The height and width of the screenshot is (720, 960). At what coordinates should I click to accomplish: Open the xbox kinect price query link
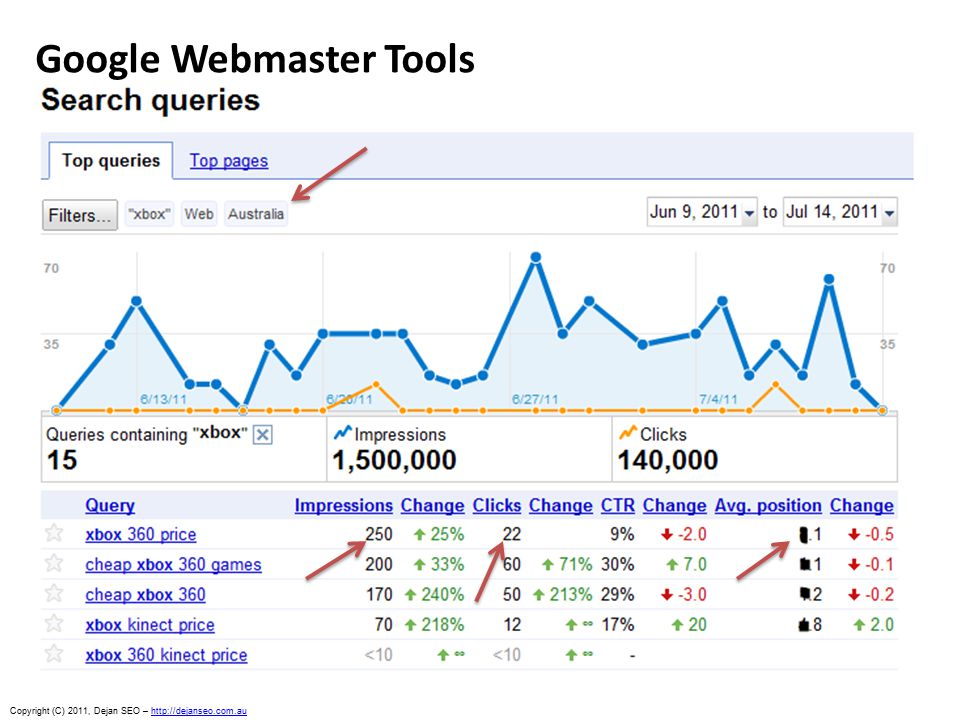pyautogui.click(x=150, y=625)
